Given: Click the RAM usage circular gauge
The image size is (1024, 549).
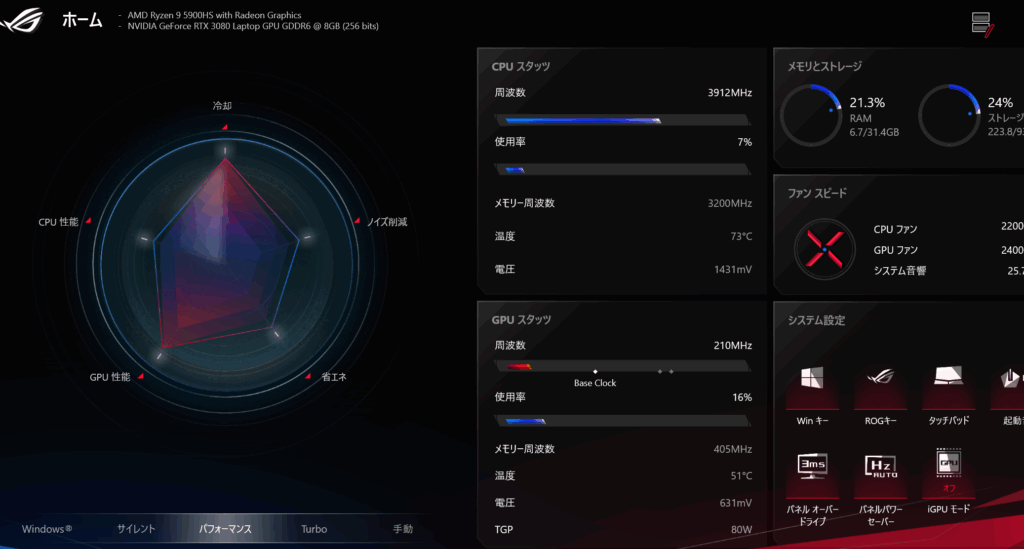Looking at the screenshot, I should coord(810,114).
